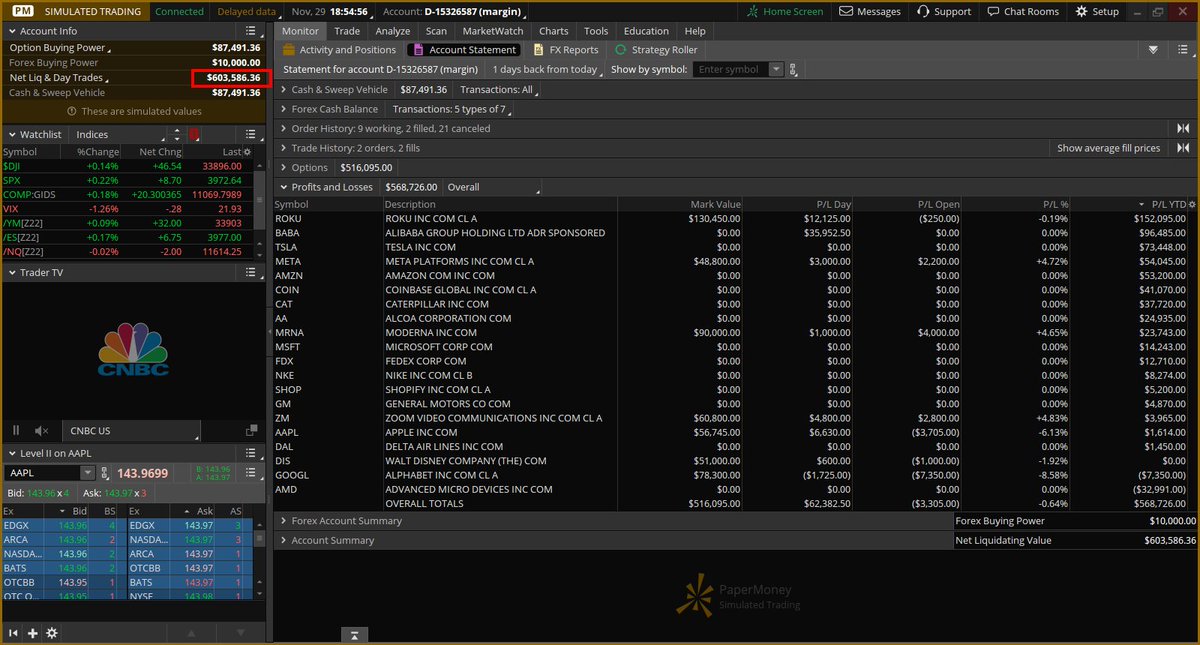Click Show average fill prices
This screenshot has width=1200, height=645.
pyautogui.click(x=1109, y=148)
